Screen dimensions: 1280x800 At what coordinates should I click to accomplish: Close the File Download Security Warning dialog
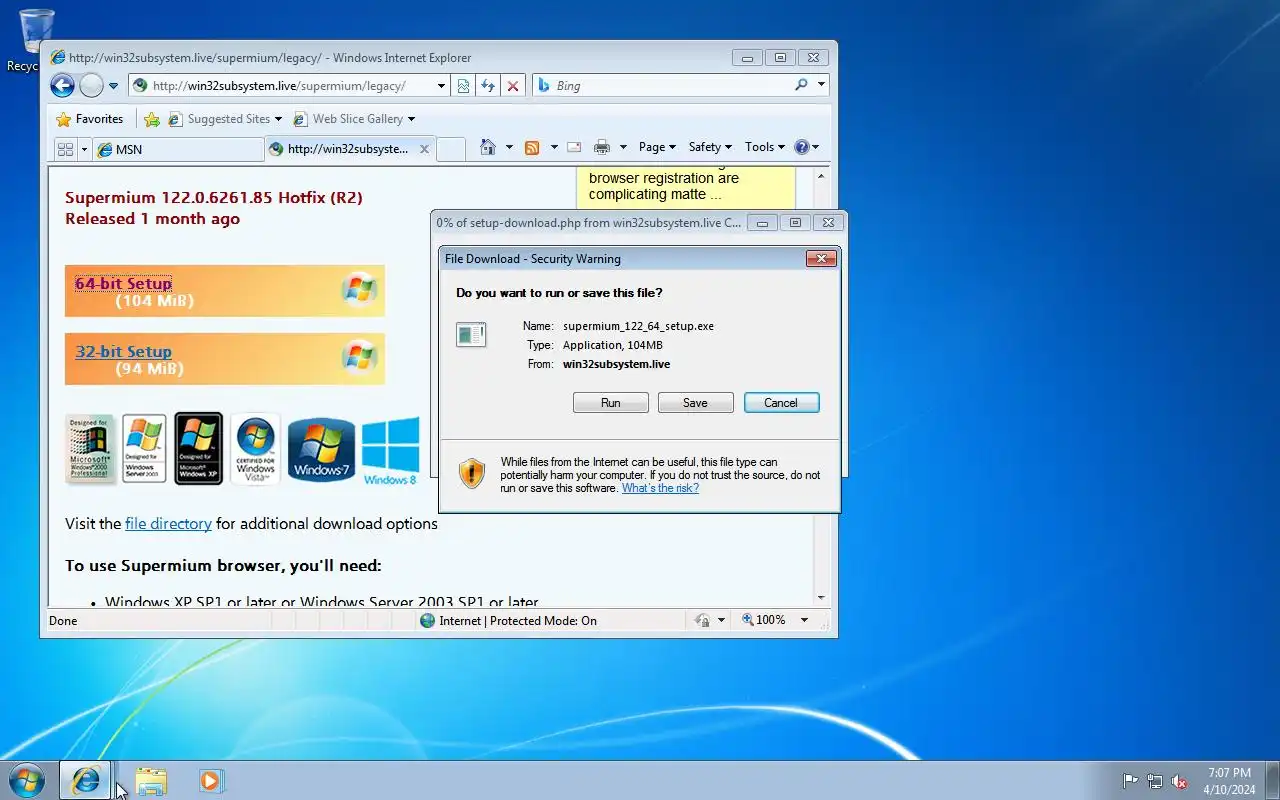coord(821,259)
